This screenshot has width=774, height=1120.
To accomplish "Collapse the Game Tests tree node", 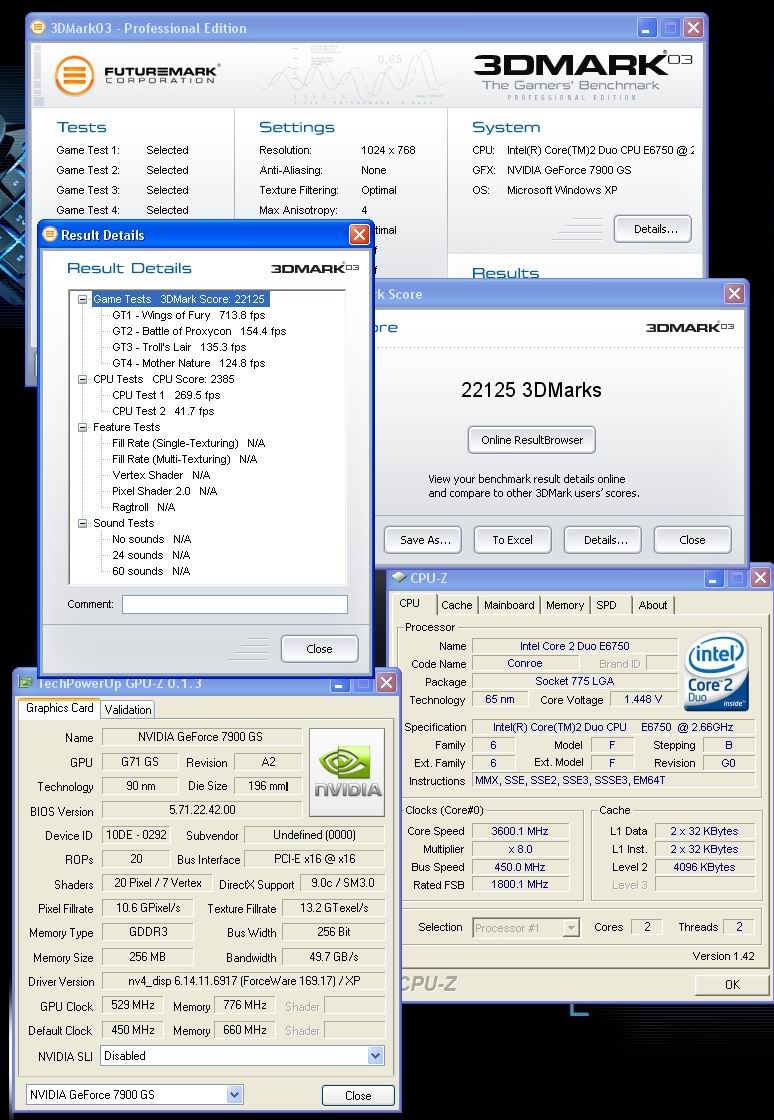I will [83, 299].
